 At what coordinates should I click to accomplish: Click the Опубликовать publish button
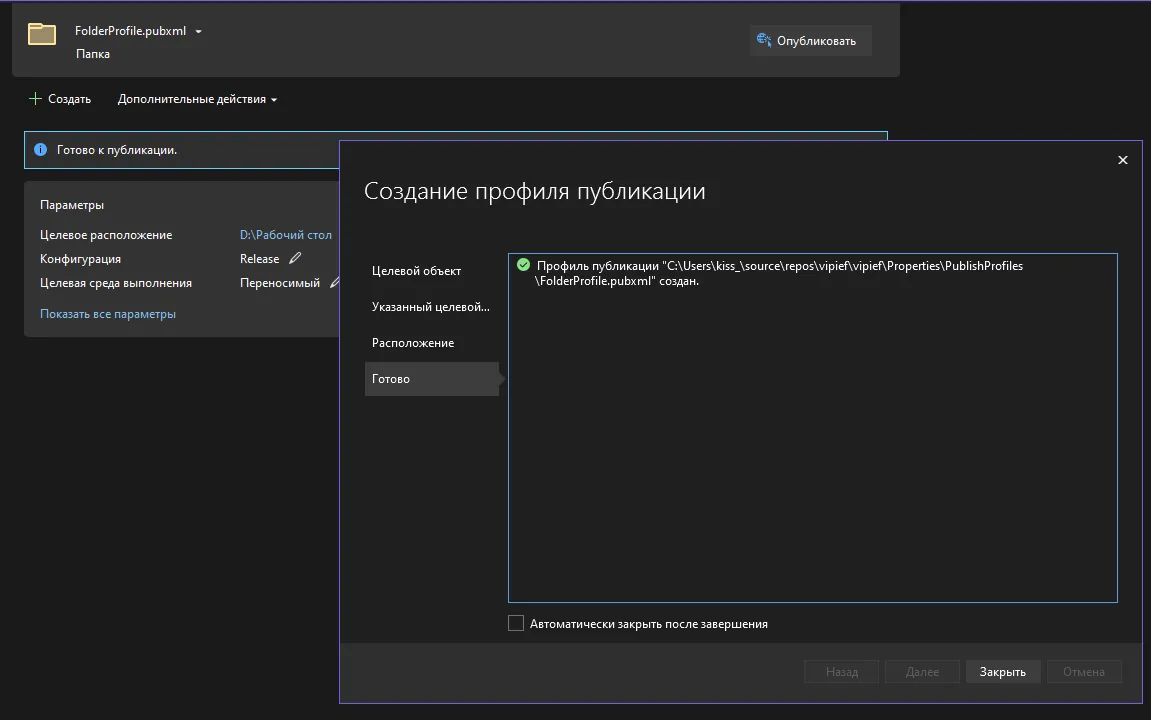[x=810, y=40]
